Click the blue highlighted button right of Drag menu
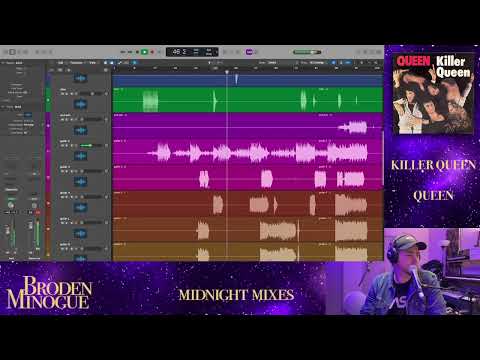Screen dimensions: 480x360 tap(333, 62)
